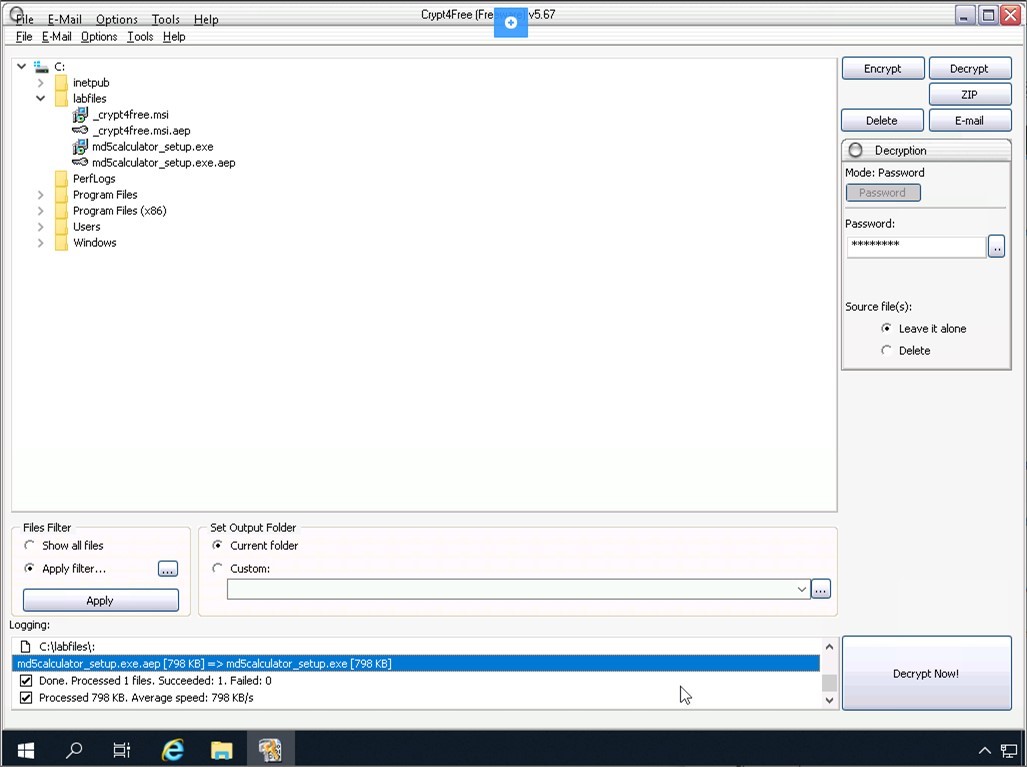Viewport: 1027px width, 767px height.
Task: Click the _crypt4free.msi installer file icon
Action: tap(80, 115)
